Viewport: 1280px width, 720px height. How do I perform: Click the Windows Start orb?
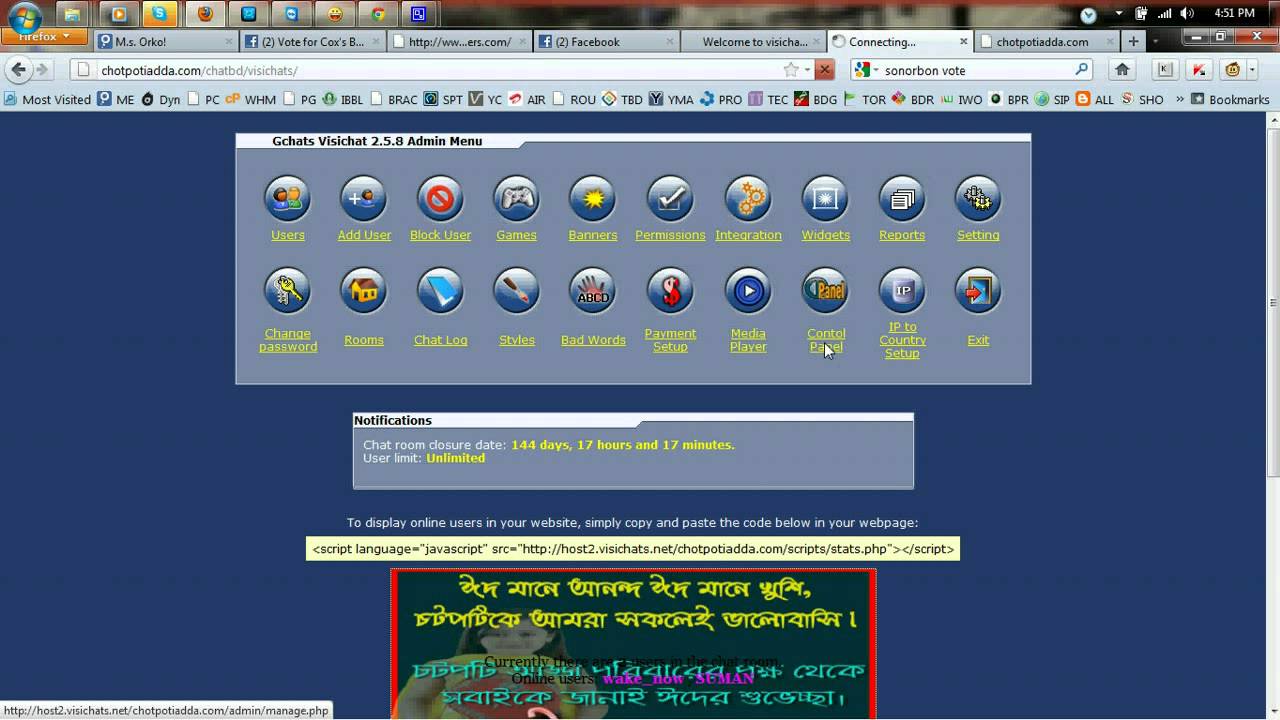(x=24, y=15)
